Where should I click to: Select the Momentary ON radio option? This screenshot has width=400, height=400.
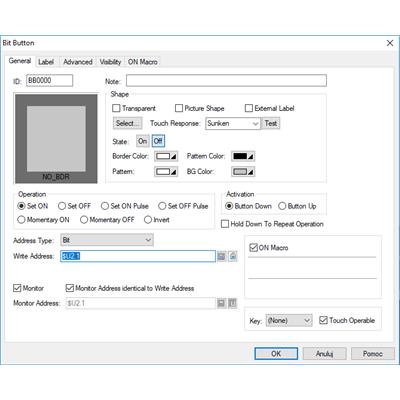[x=21, y=220]
